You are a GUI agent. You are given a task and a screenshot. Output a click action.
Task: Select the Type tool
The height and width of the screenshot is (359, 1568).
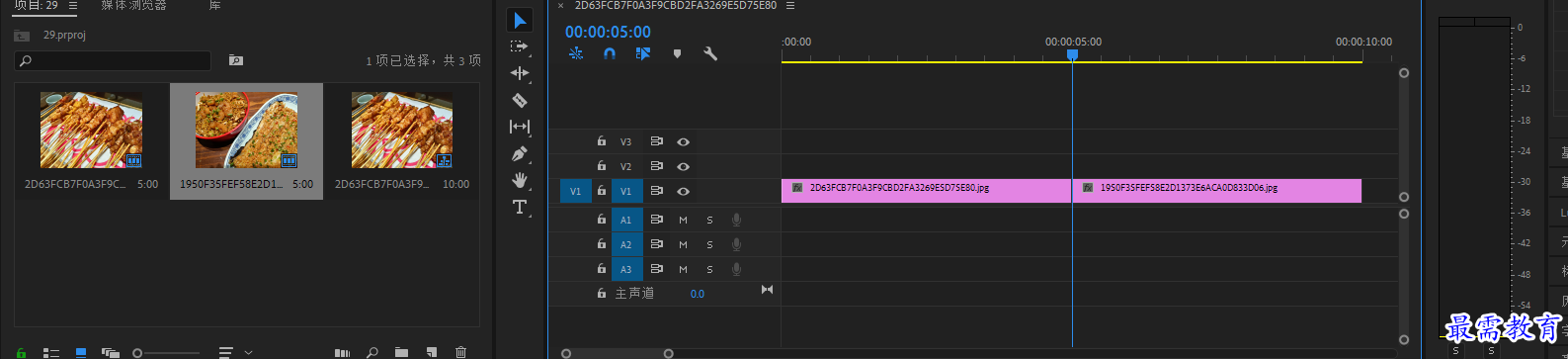[x=520, y=207]
